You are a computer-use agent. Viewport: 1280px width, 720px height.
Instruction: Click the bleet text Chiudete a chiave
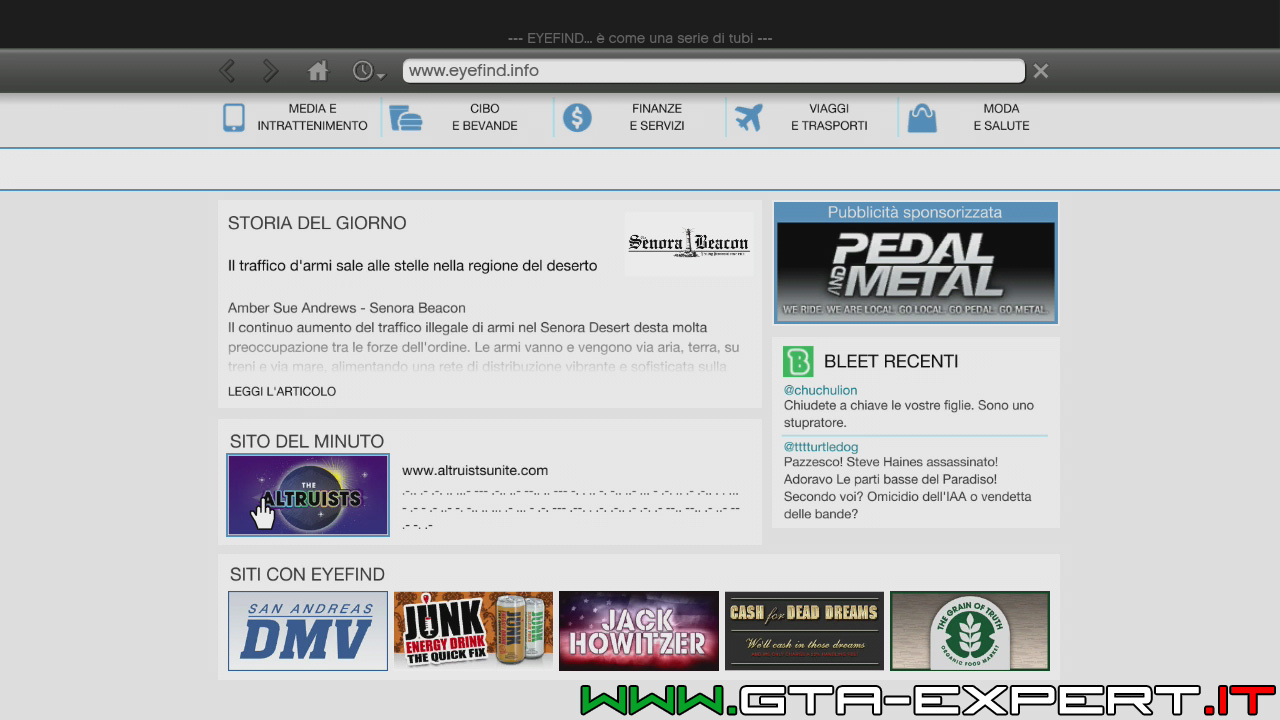click(909, 414)
